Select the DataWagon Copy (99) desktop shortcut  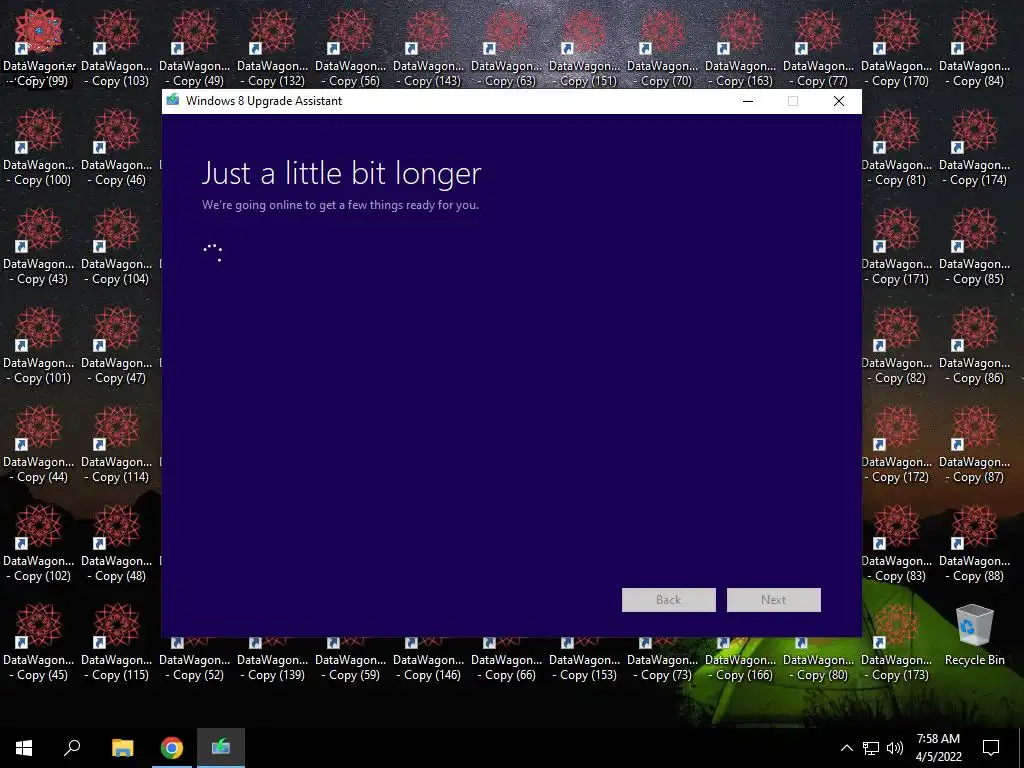pos(39,49)
